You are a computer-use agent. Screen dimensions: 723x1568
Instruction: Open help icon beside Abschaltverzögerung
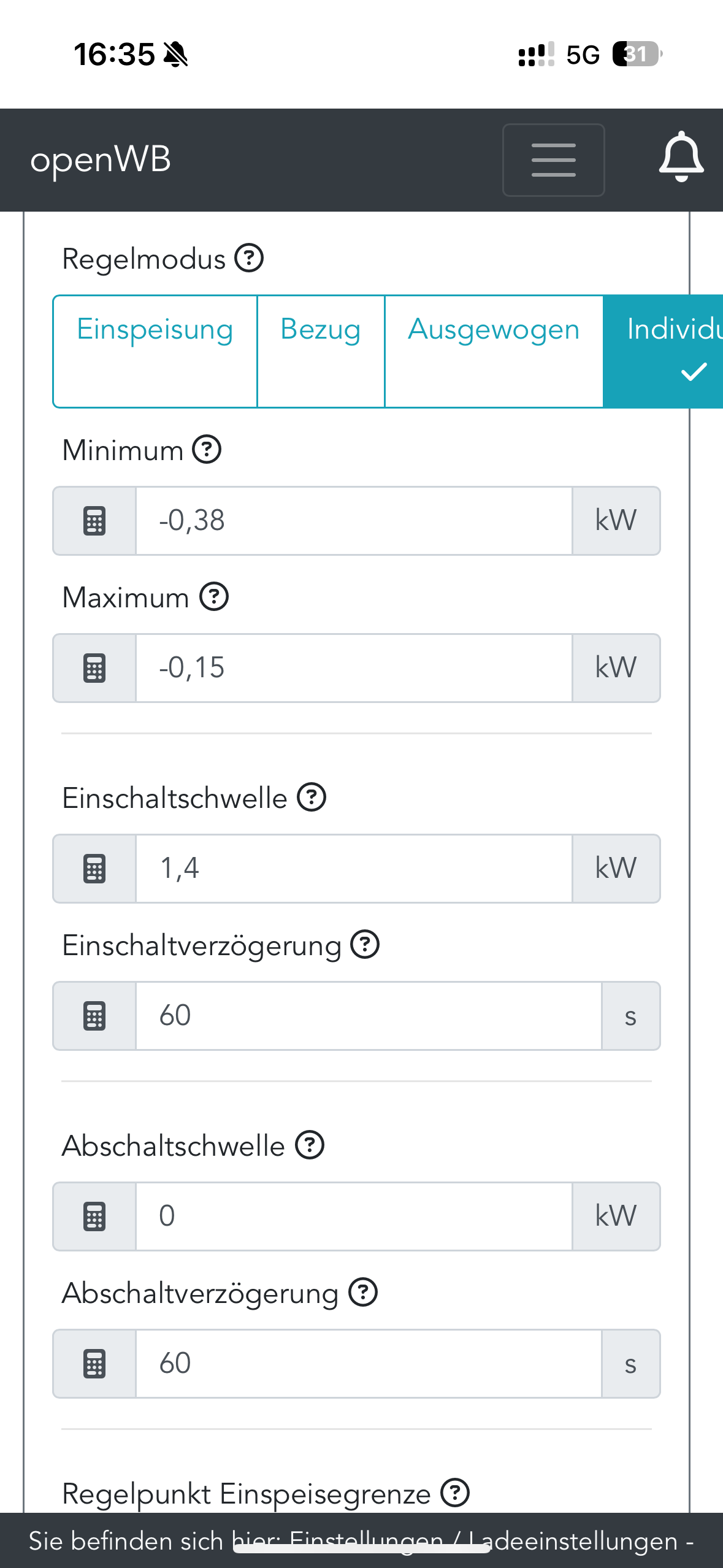363,1293
